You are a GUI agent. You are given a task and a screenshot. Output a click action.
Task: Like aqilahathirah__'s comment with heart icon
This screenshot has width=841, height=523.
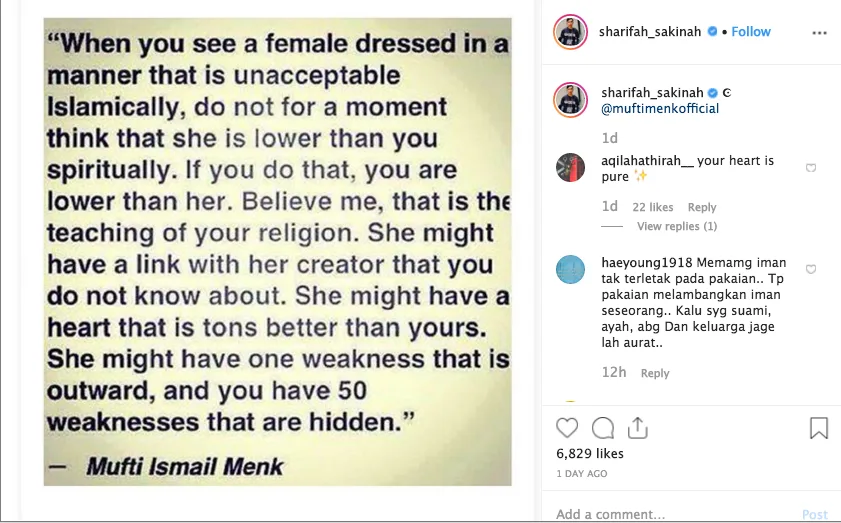[811, 168]
